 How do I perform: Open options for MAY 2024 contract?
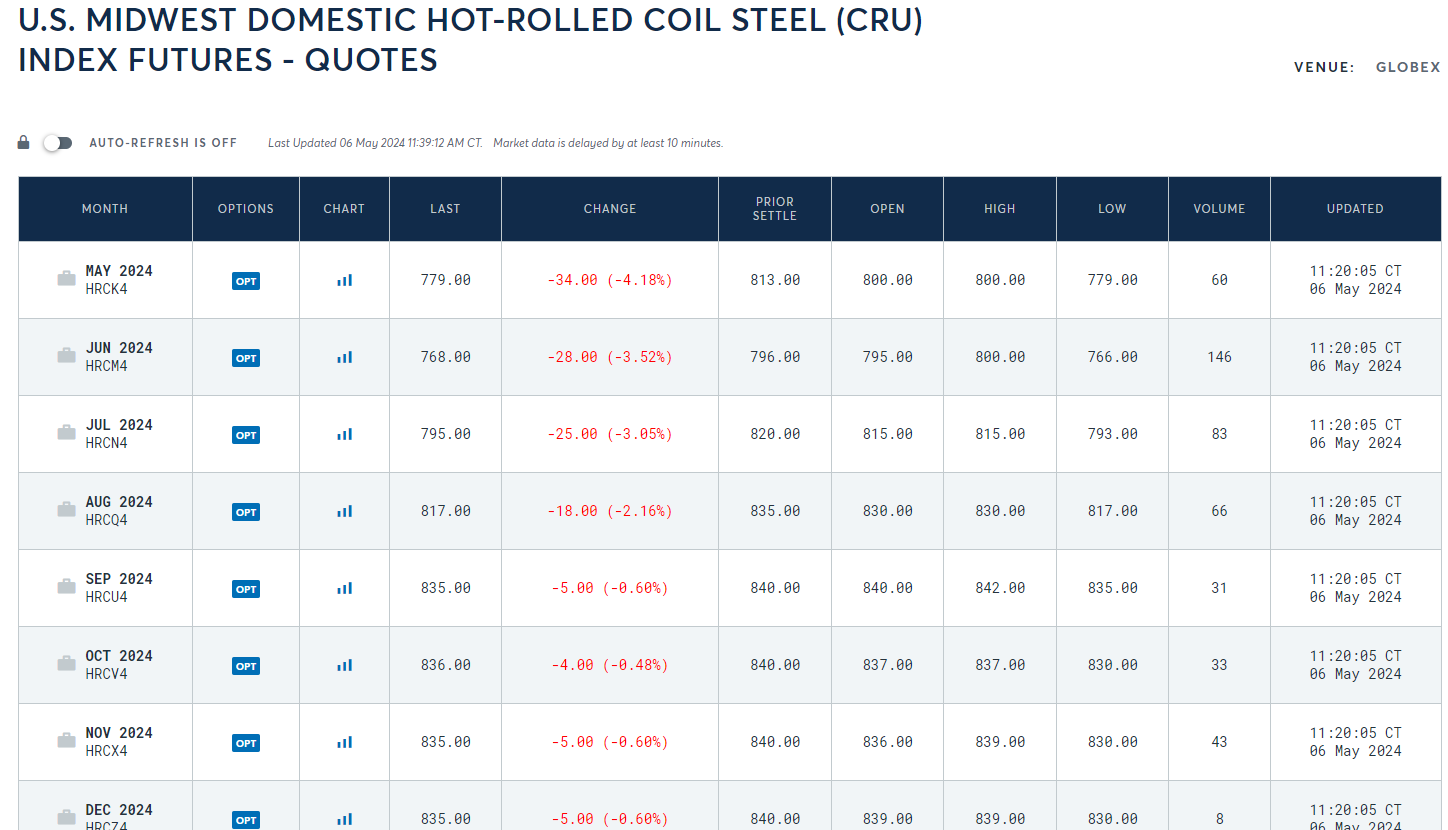[x=246, y=281]
